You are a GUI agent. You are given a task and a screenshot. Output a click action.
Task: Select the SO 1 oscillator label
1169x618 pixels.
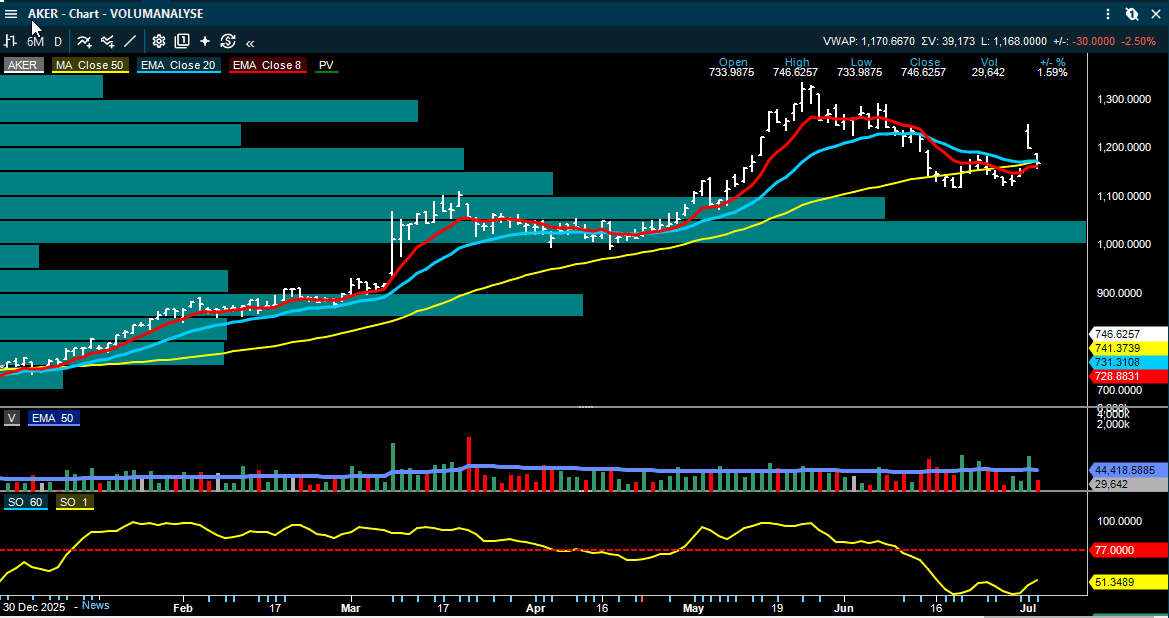74,502
